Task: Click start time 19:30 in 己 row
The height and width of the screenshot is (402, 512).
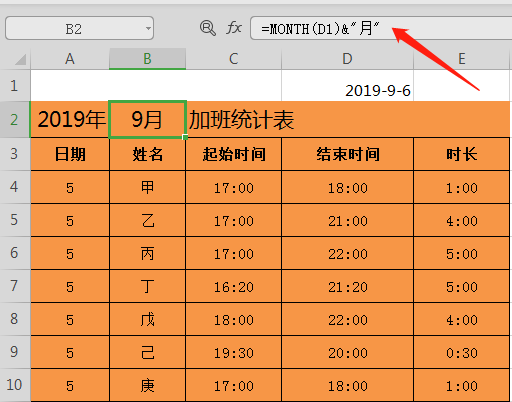Action: coord(233,352)
